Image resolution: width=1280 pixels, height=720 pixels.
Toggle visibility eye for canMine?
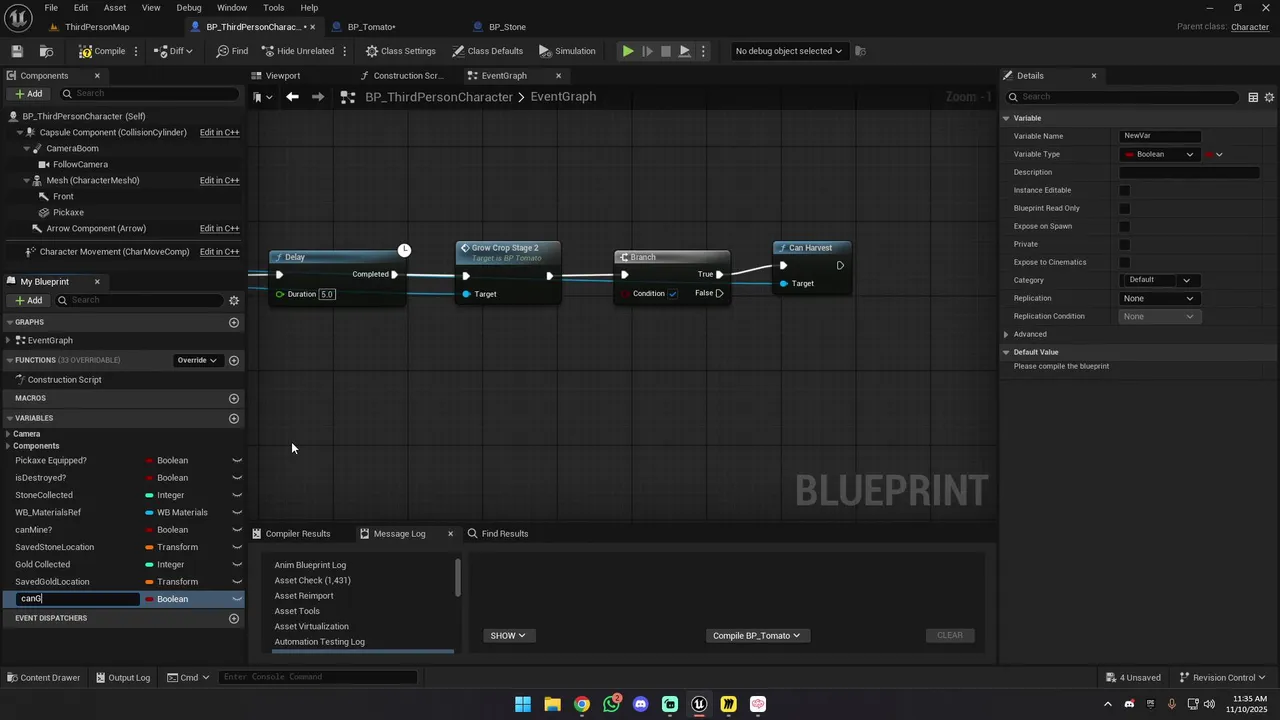(x=237, y=530)
